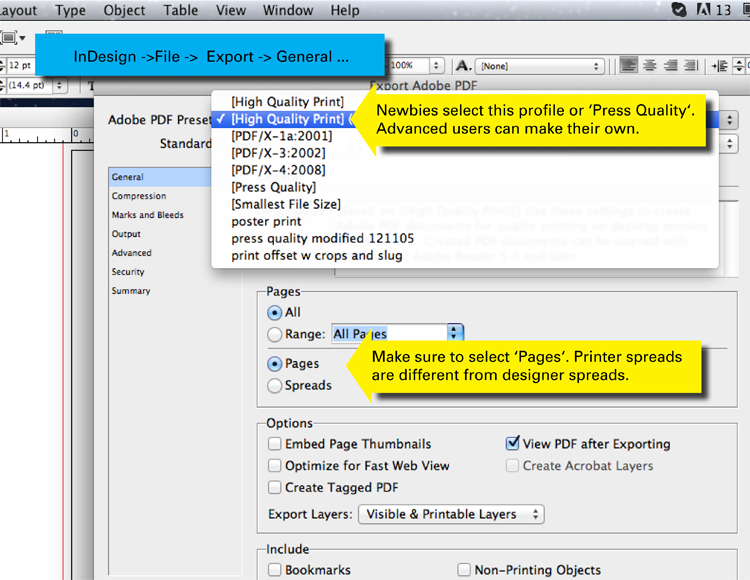Screen dimensions: 750x580
Task: Open the Layout menu
Action: tap(18, 10)
